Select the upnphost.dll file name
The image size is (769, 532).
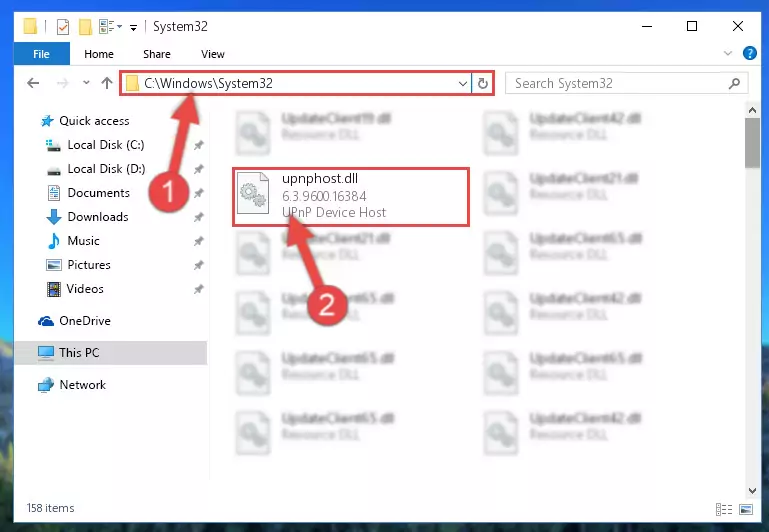point(320,178)
